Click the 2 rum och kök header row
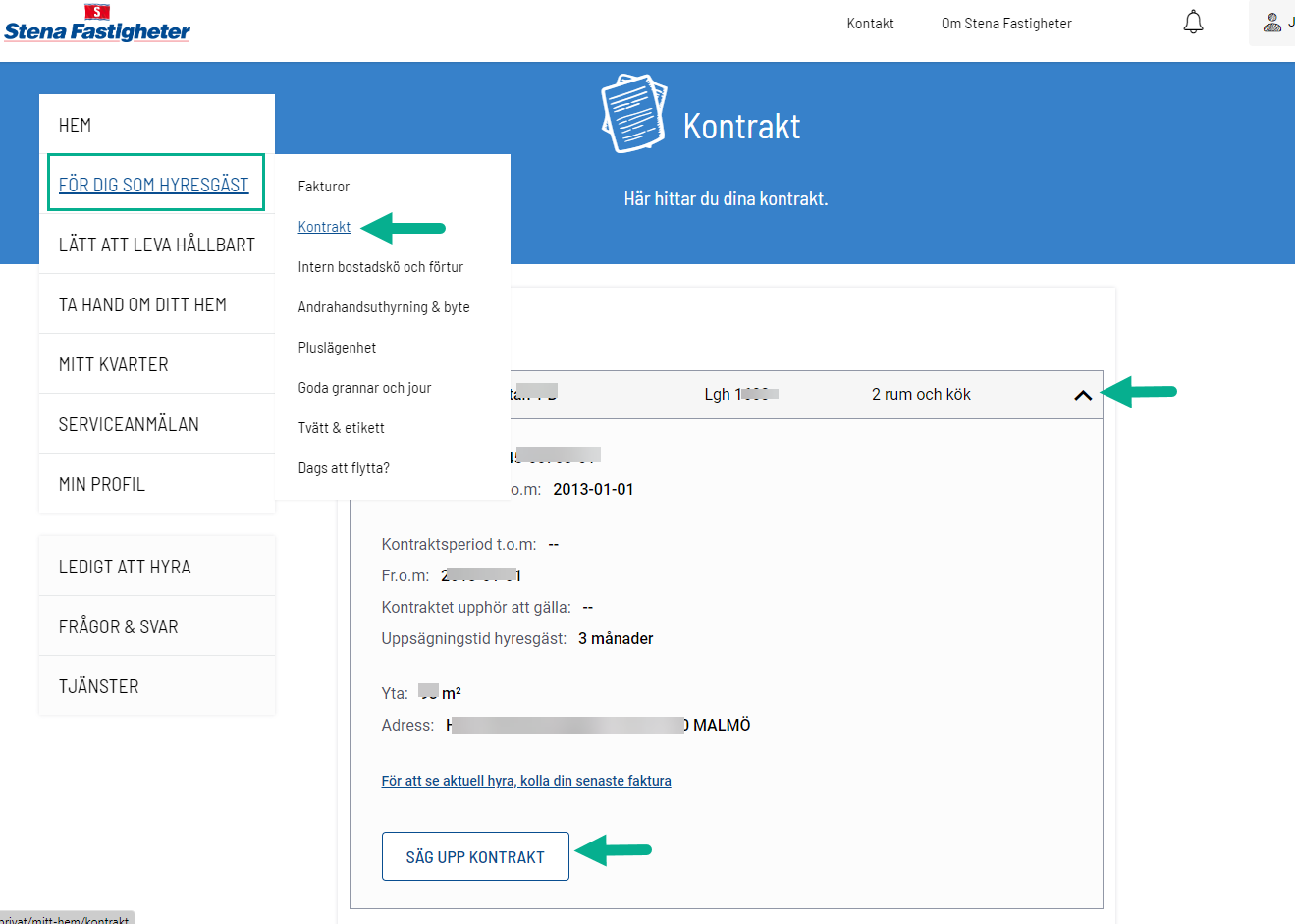Screen dimensions: 1295x924 point(920,395)
